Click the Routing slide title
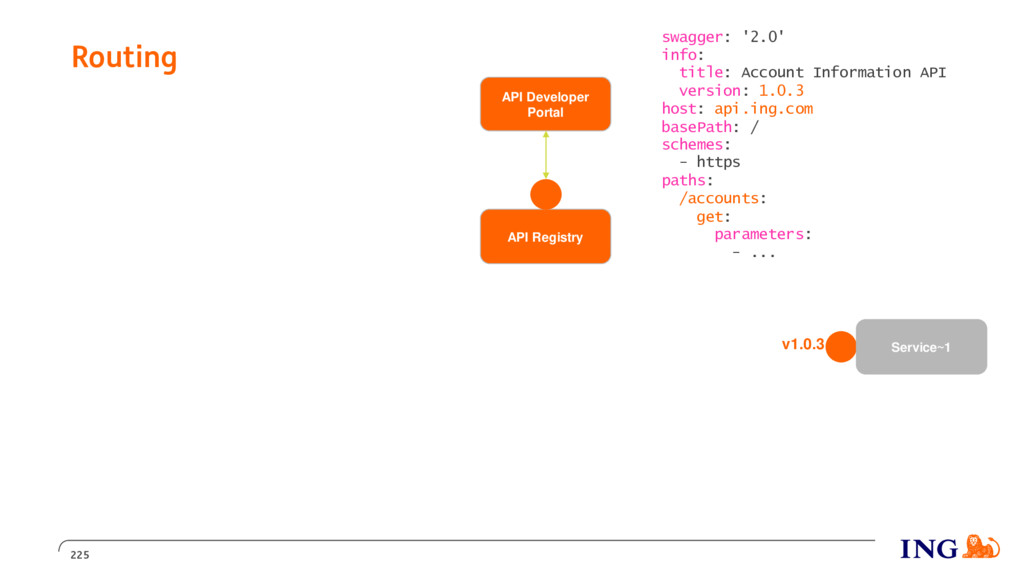Viewport: 1024px width, 576px height. (x=124, y=57)
